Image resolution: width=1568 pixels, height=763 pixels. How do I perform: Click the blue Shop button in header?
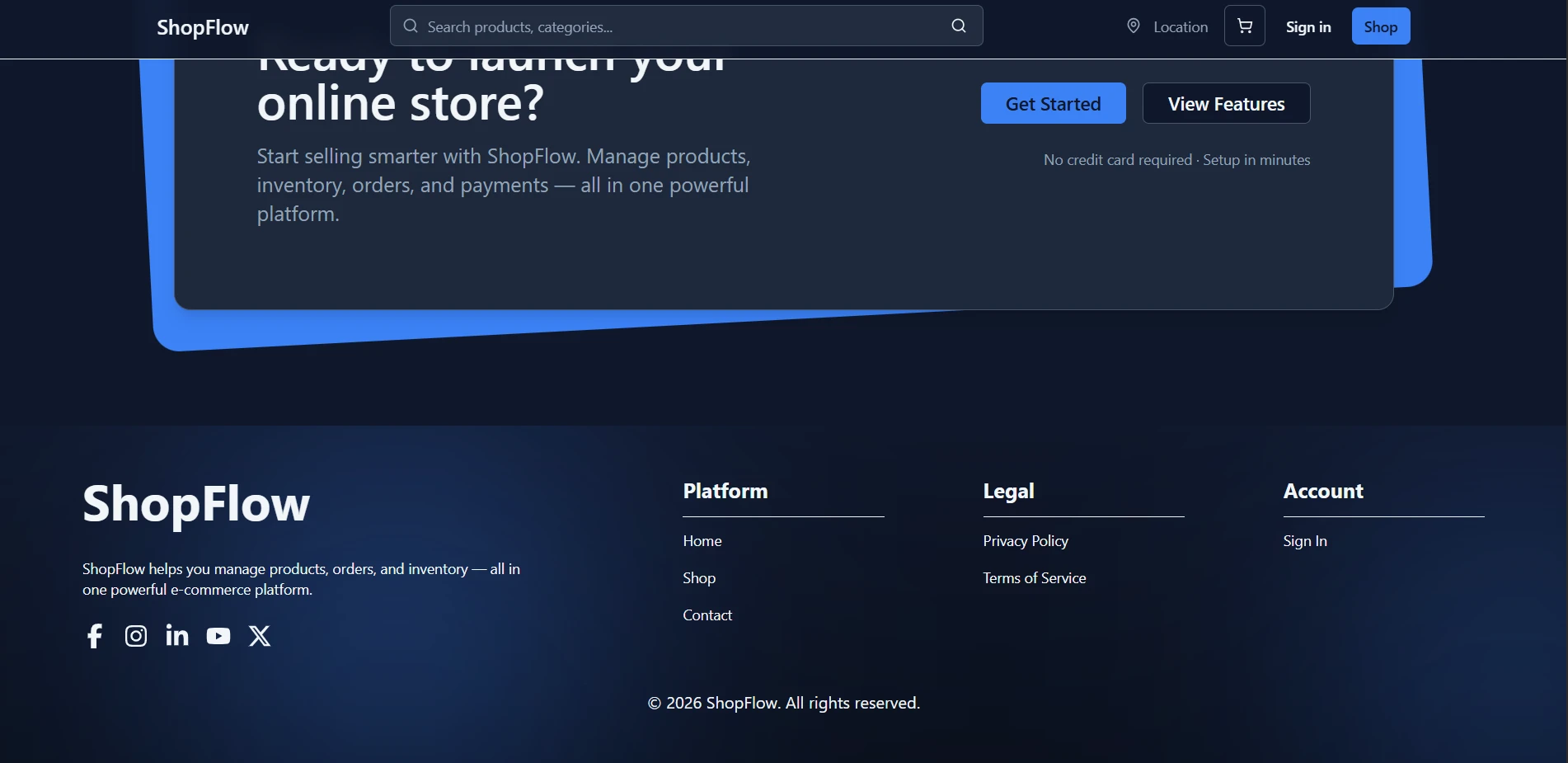(1381, 26)
